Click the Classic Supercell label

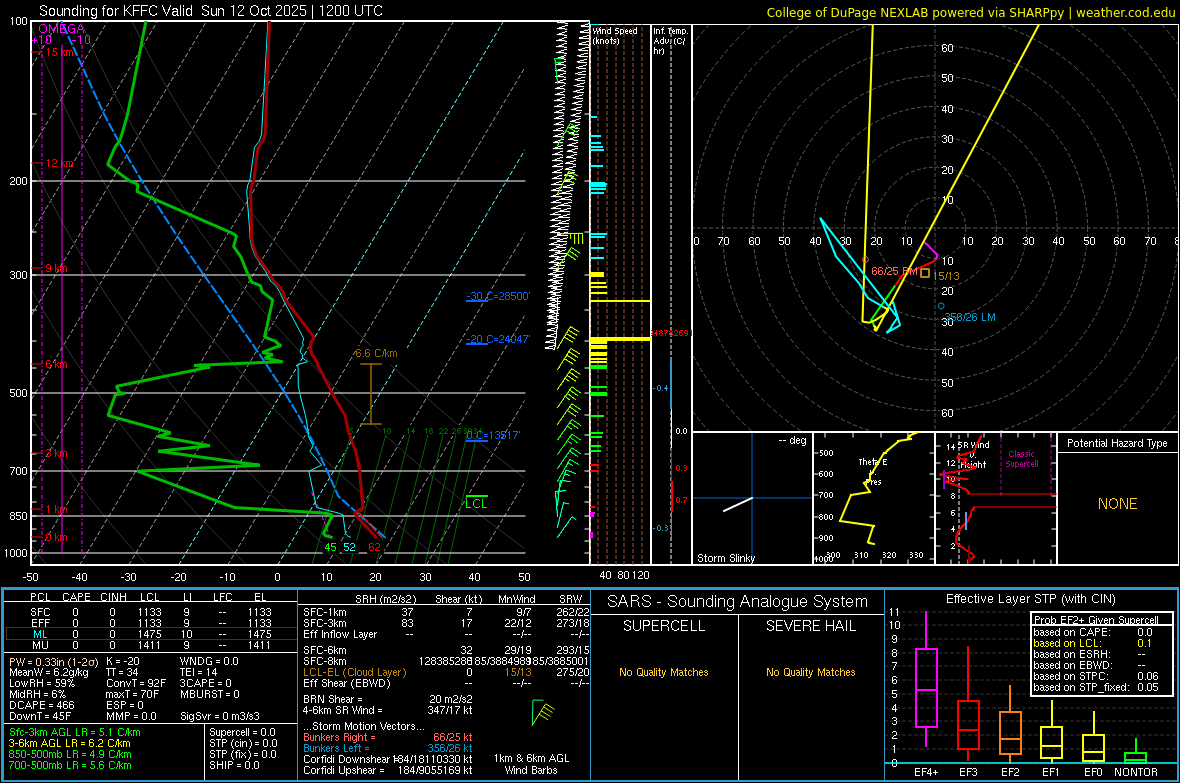[x=1022, y=459]
